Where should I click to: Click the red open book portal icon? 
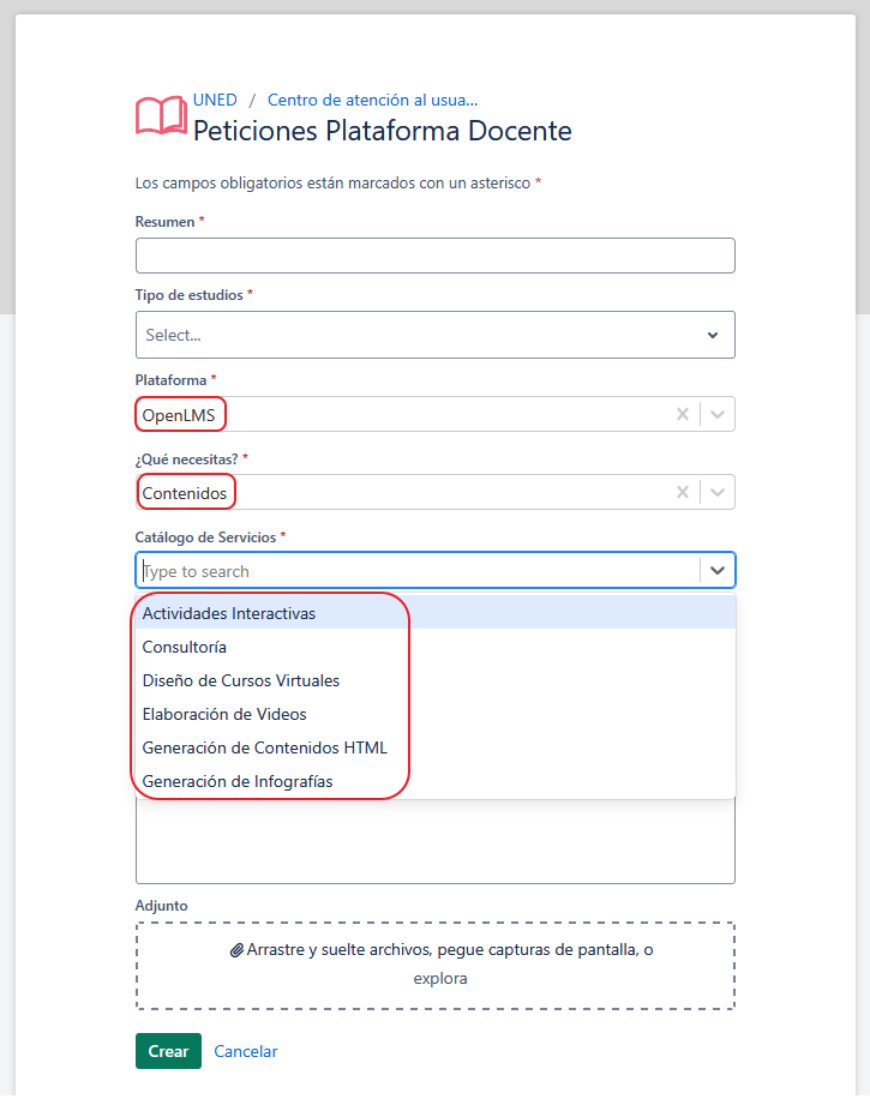tap(161, 116)
